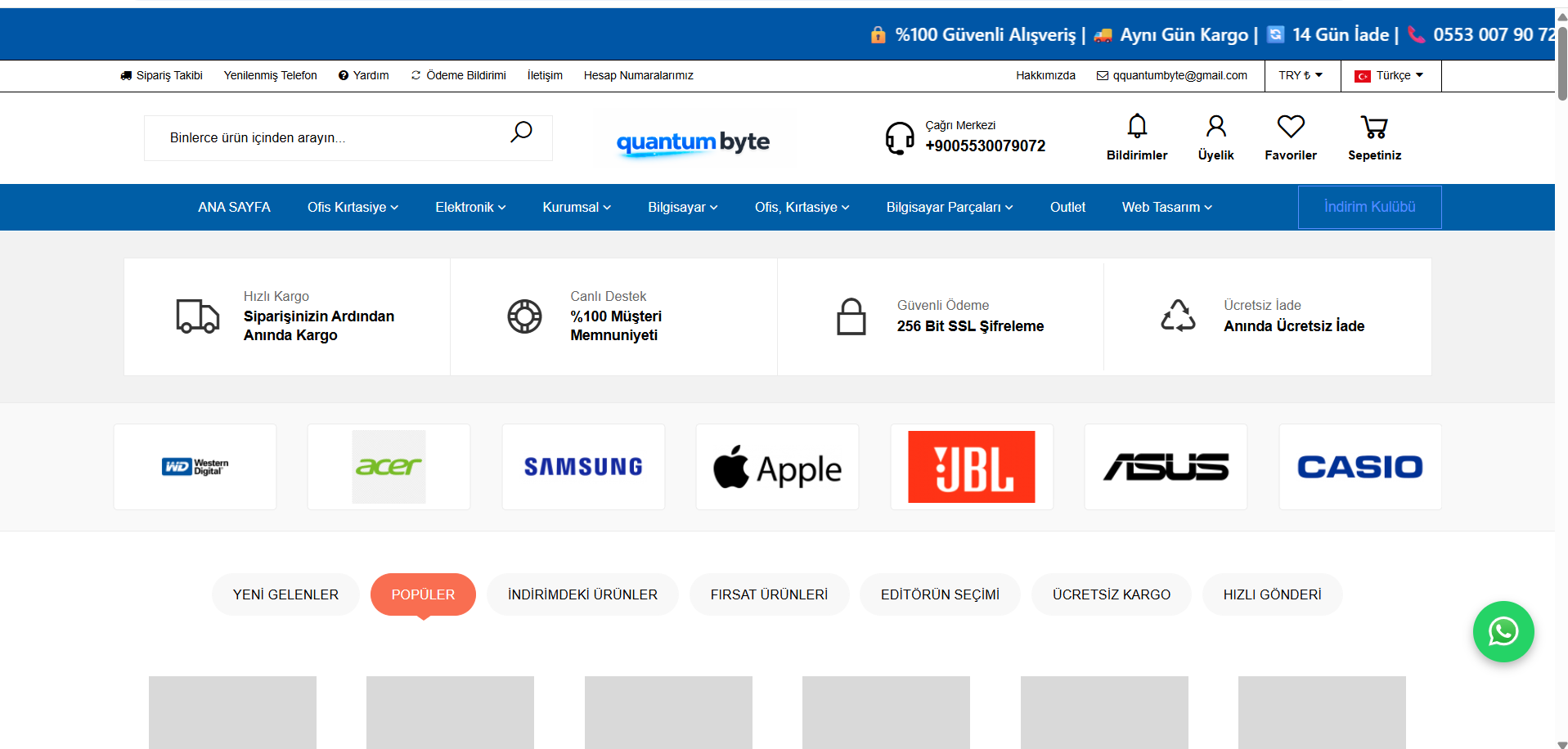Click the qquantumbyte@gmail.com email link

pyautogui.click(x=1179, y=75)
